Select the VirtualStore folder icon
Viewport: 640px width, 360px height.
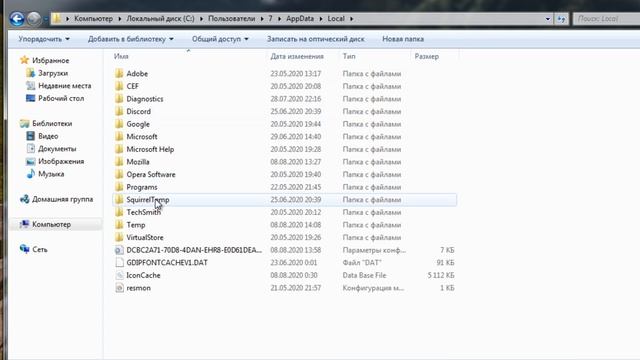[x=119, y=238]
